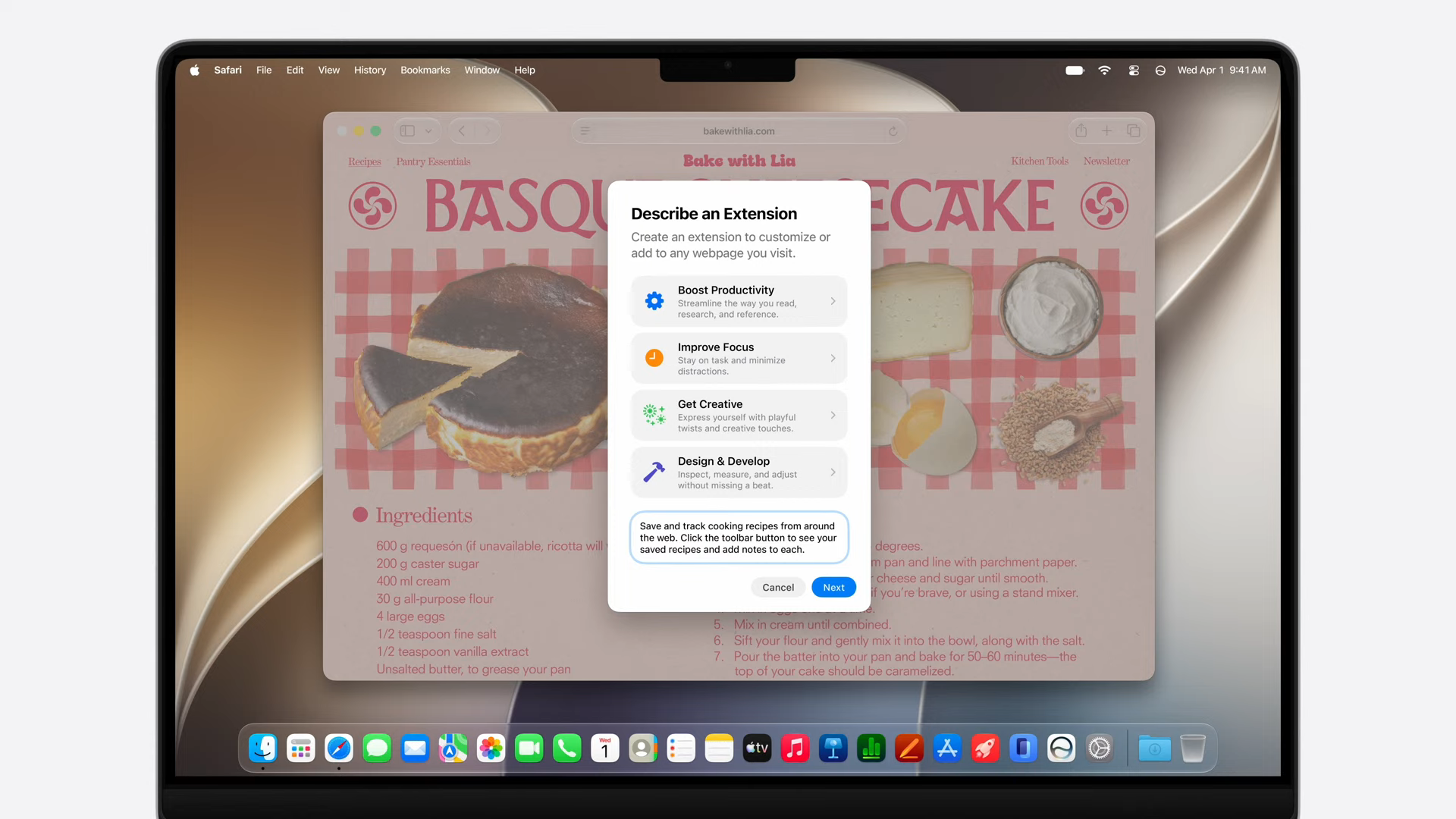Open Reminders from the dock
This screenshot has height=819, width=1456.
681,748
